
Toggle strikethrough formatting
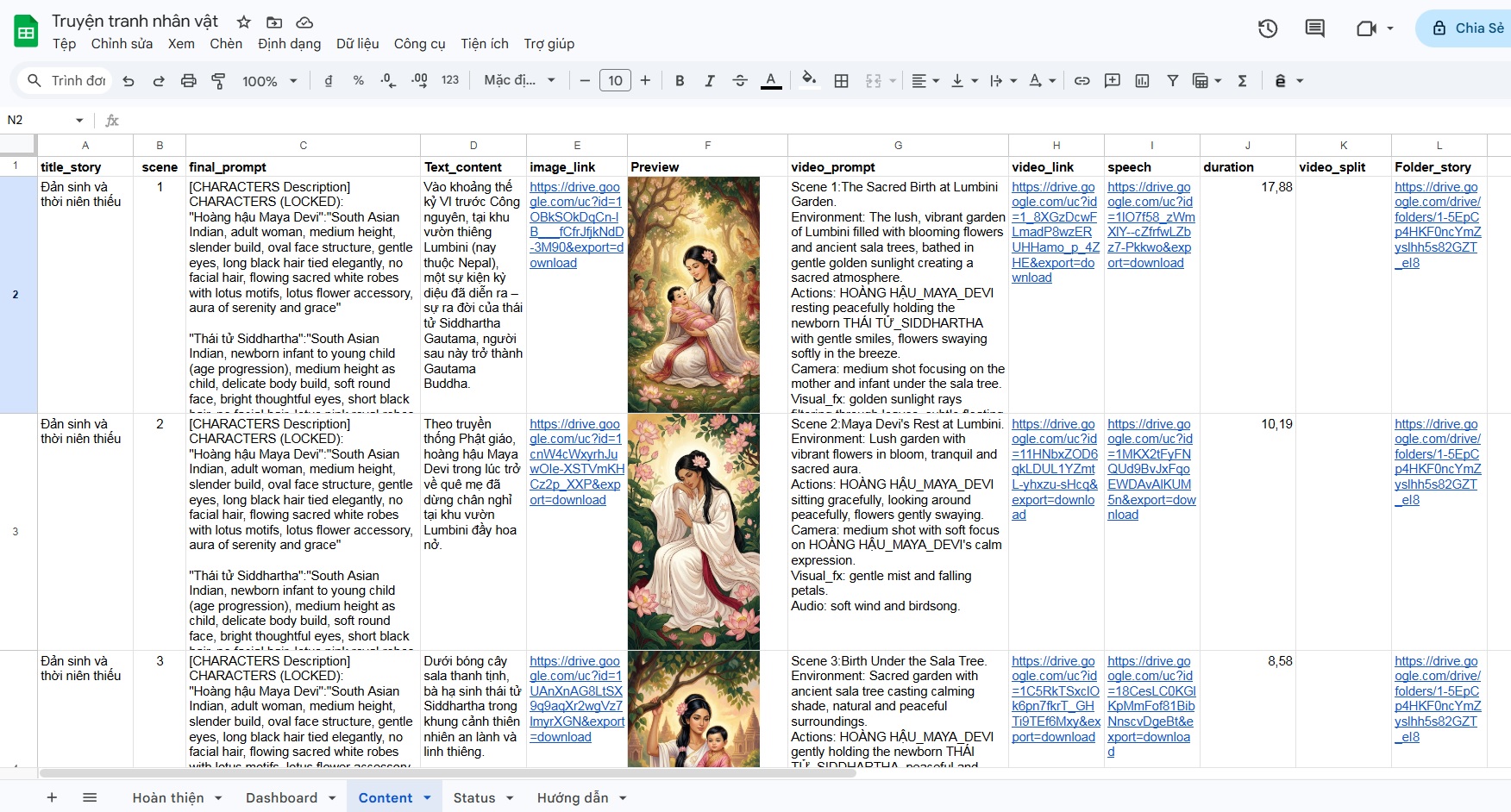pos(739,81)
